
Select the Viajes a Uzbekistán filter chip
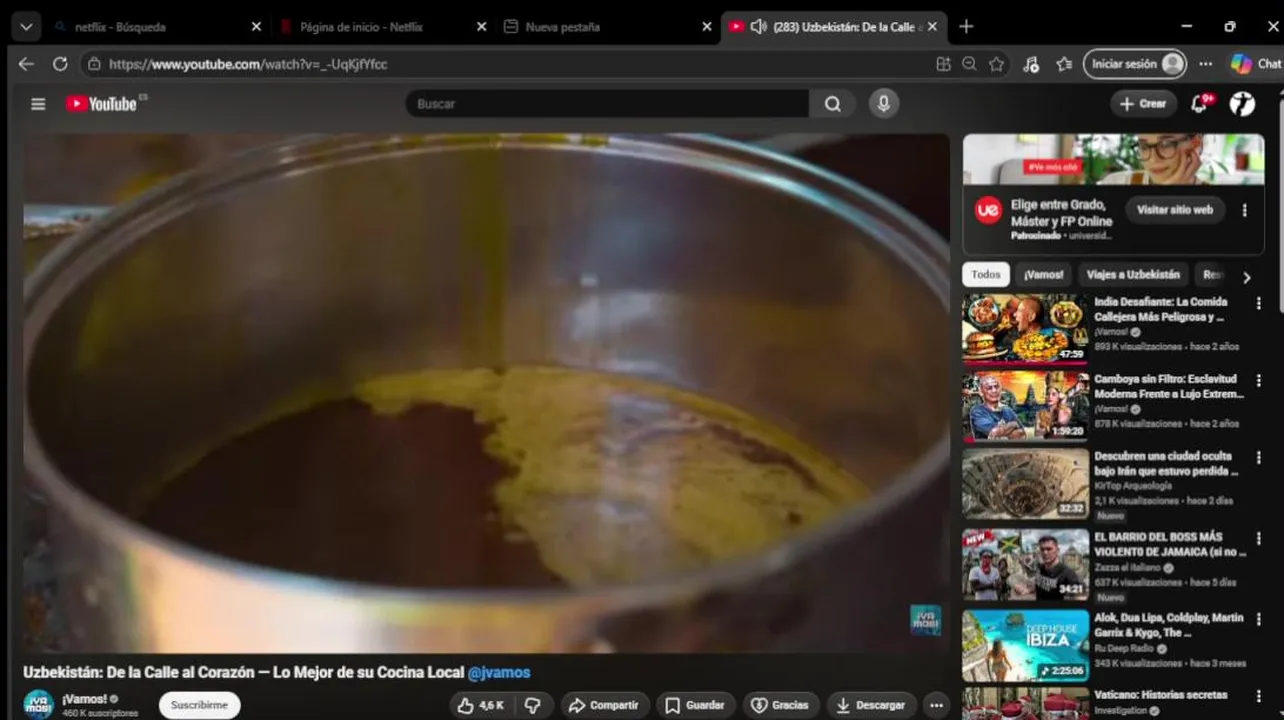pos(1133,275)
